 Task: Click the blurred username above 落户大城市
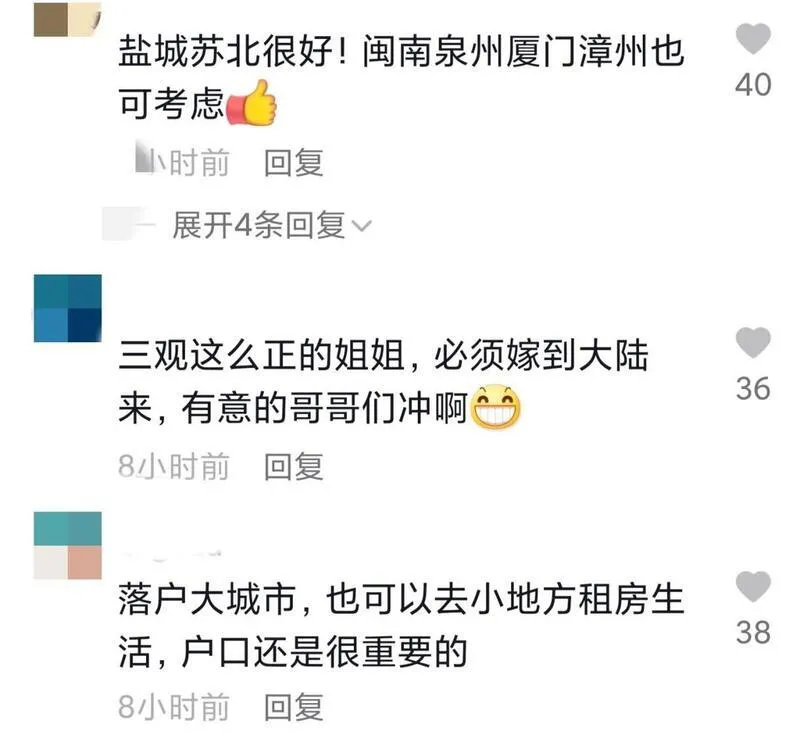172,556
